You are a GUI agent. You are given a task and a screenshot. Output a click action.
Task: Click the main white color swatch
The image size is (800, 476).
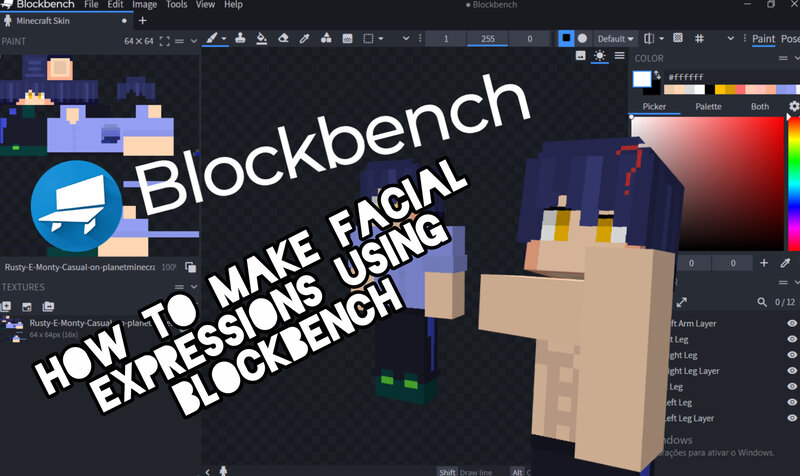pos(642,79)
